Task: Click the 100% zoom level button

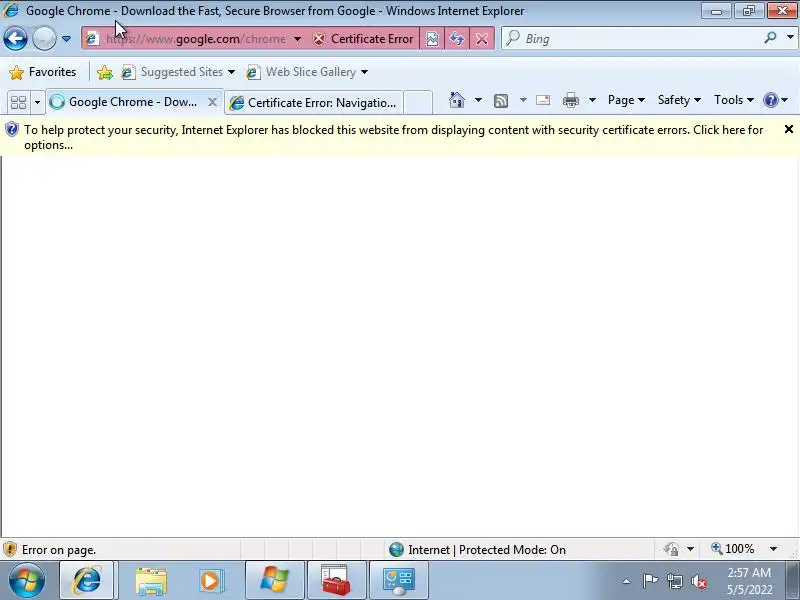Action: pos(733,549)
